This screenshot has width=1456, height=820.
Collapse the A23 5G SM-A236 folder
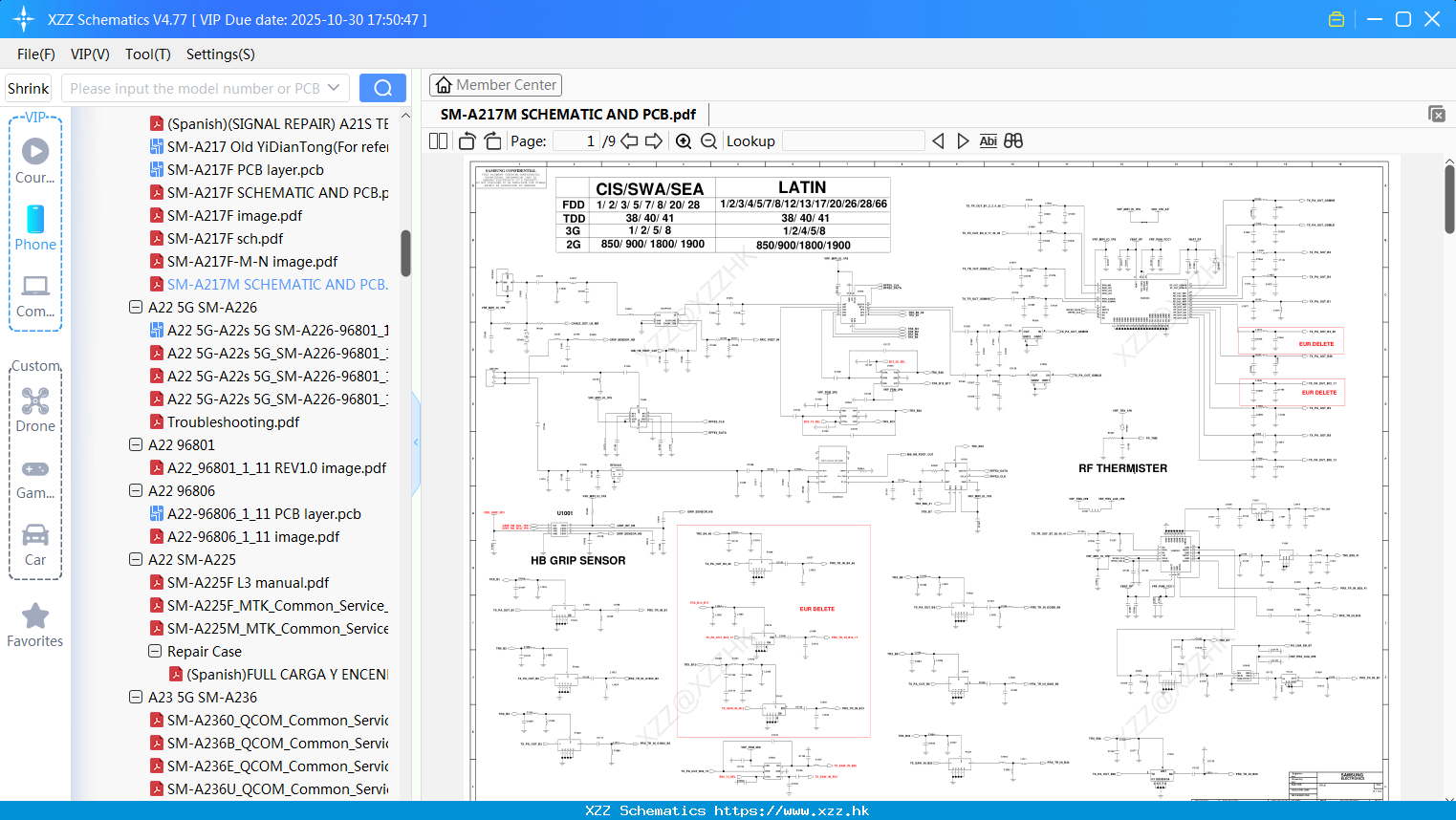coord(136,698)
